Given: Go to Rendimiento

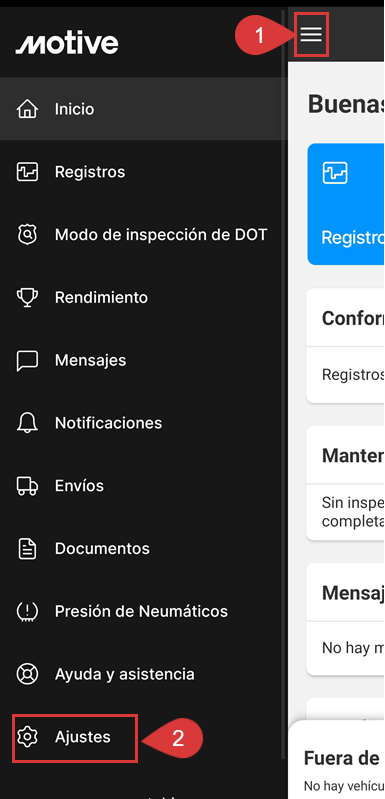Looking at the screenshot, I should click(144, 298).
